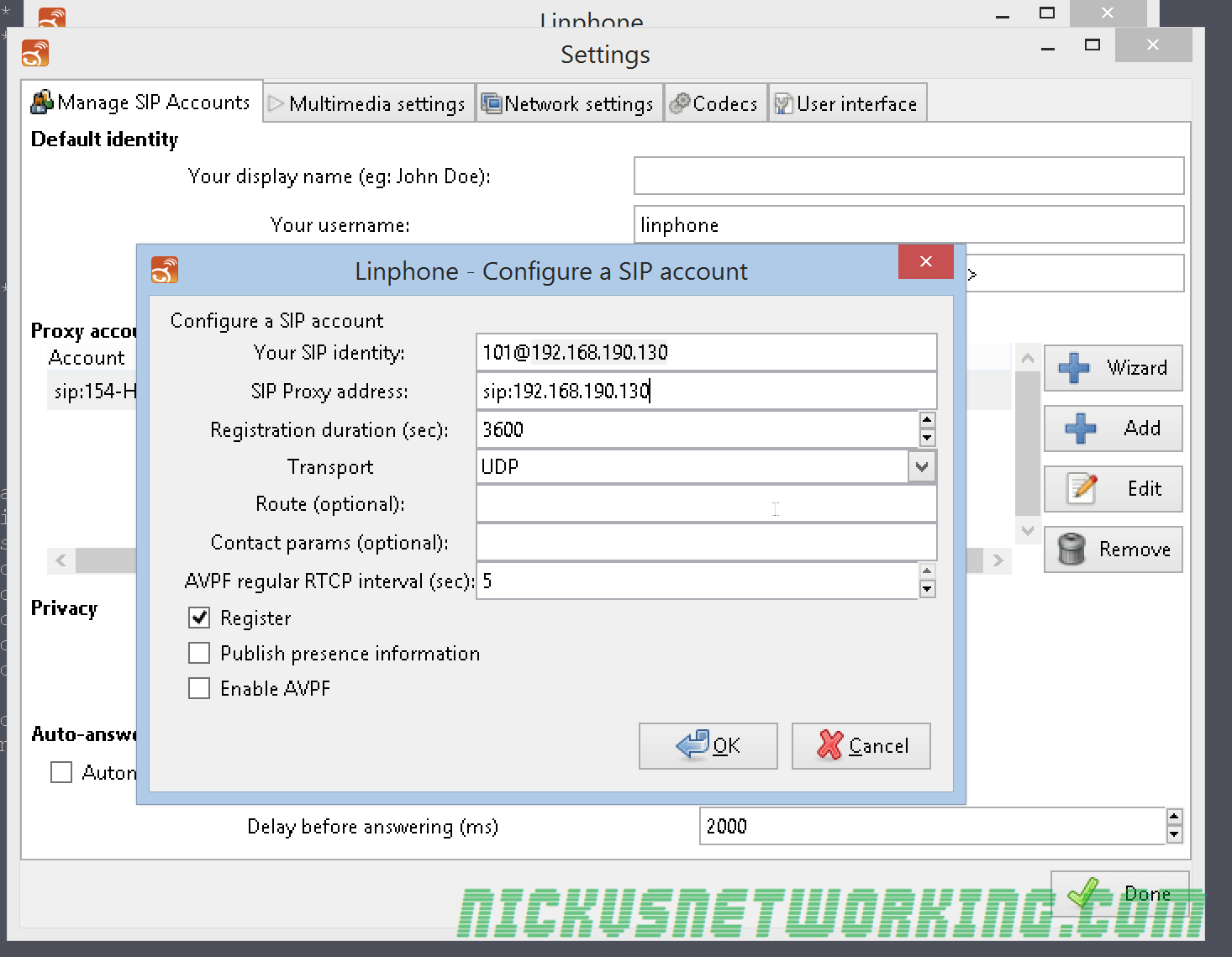Decrease delay before answering with down arrow
Viewport: 1232px width, 957px height.
tap(1174, 834)
